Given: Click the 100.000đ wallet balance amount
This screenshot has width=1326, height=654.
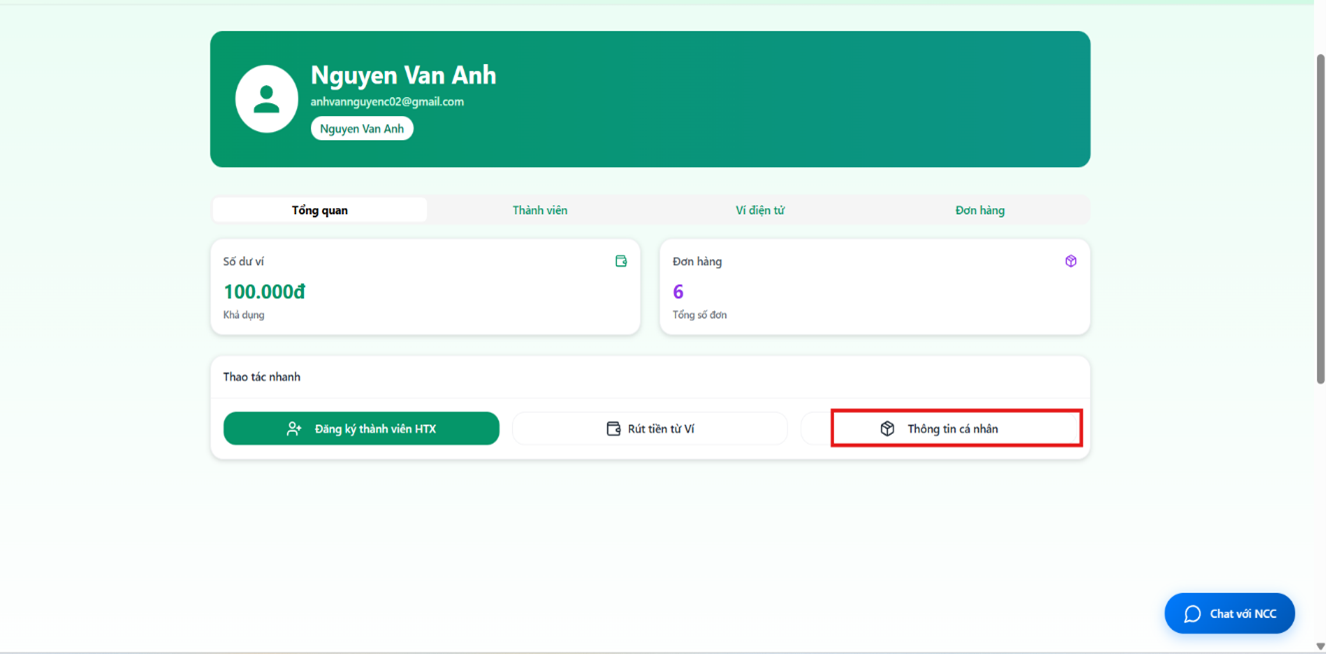Looking at the screenshot, I should pos(264,291).
